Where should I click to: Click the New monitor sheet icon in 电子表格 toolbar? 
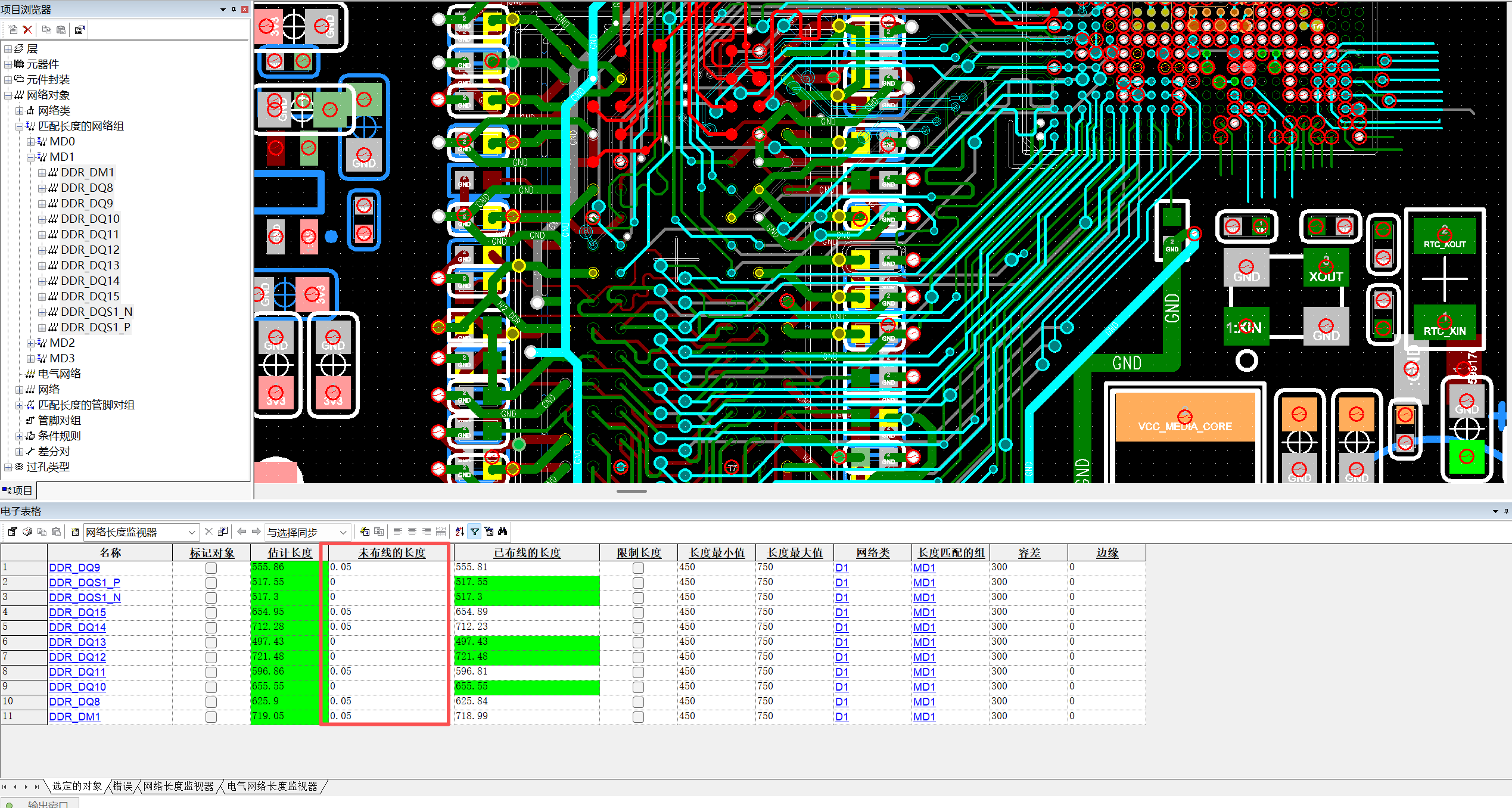click(x=75, y=532)
